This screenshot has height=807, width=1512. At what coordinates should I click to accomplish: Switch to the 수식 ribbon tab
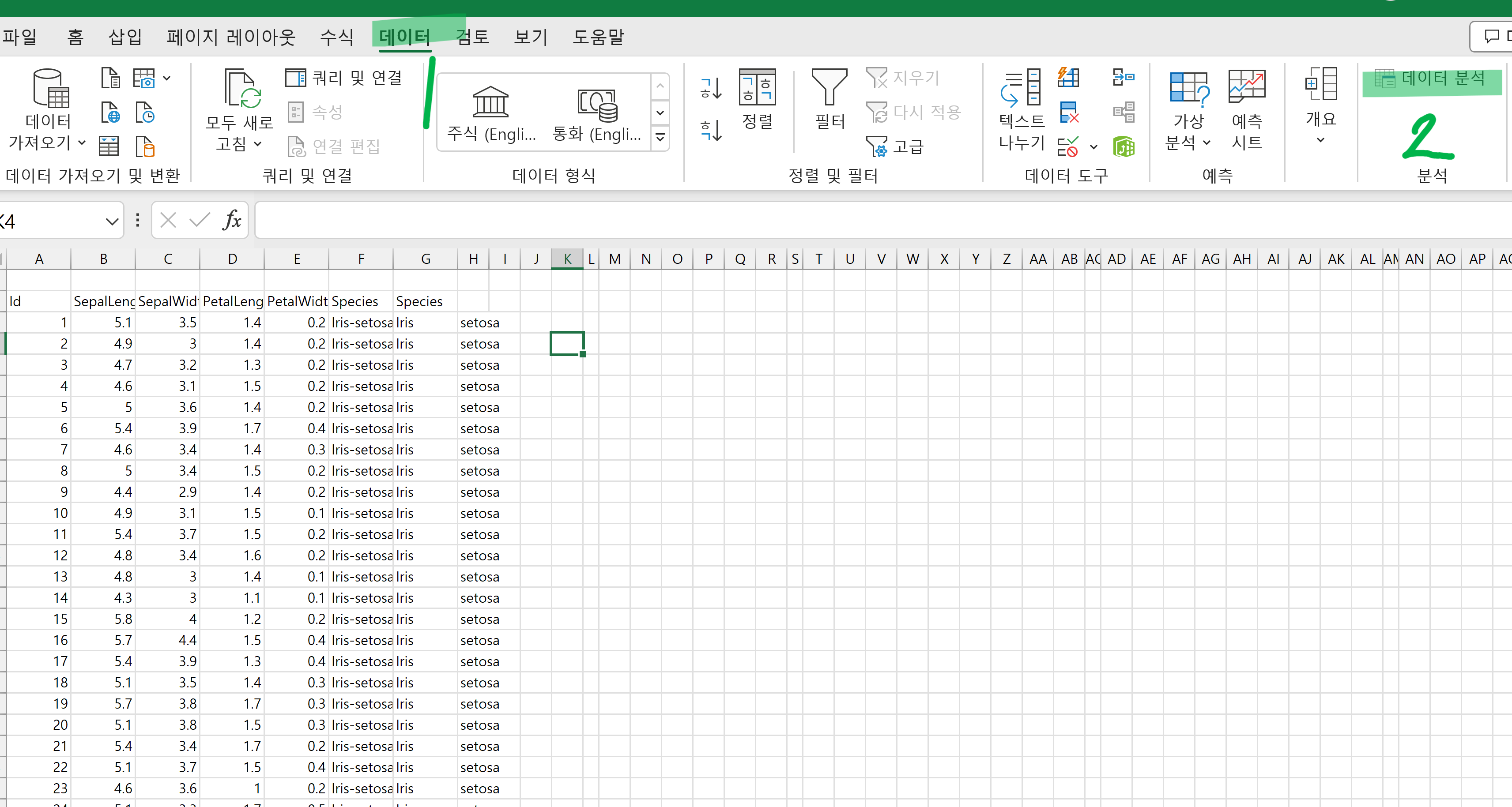(x=336, y=37)
